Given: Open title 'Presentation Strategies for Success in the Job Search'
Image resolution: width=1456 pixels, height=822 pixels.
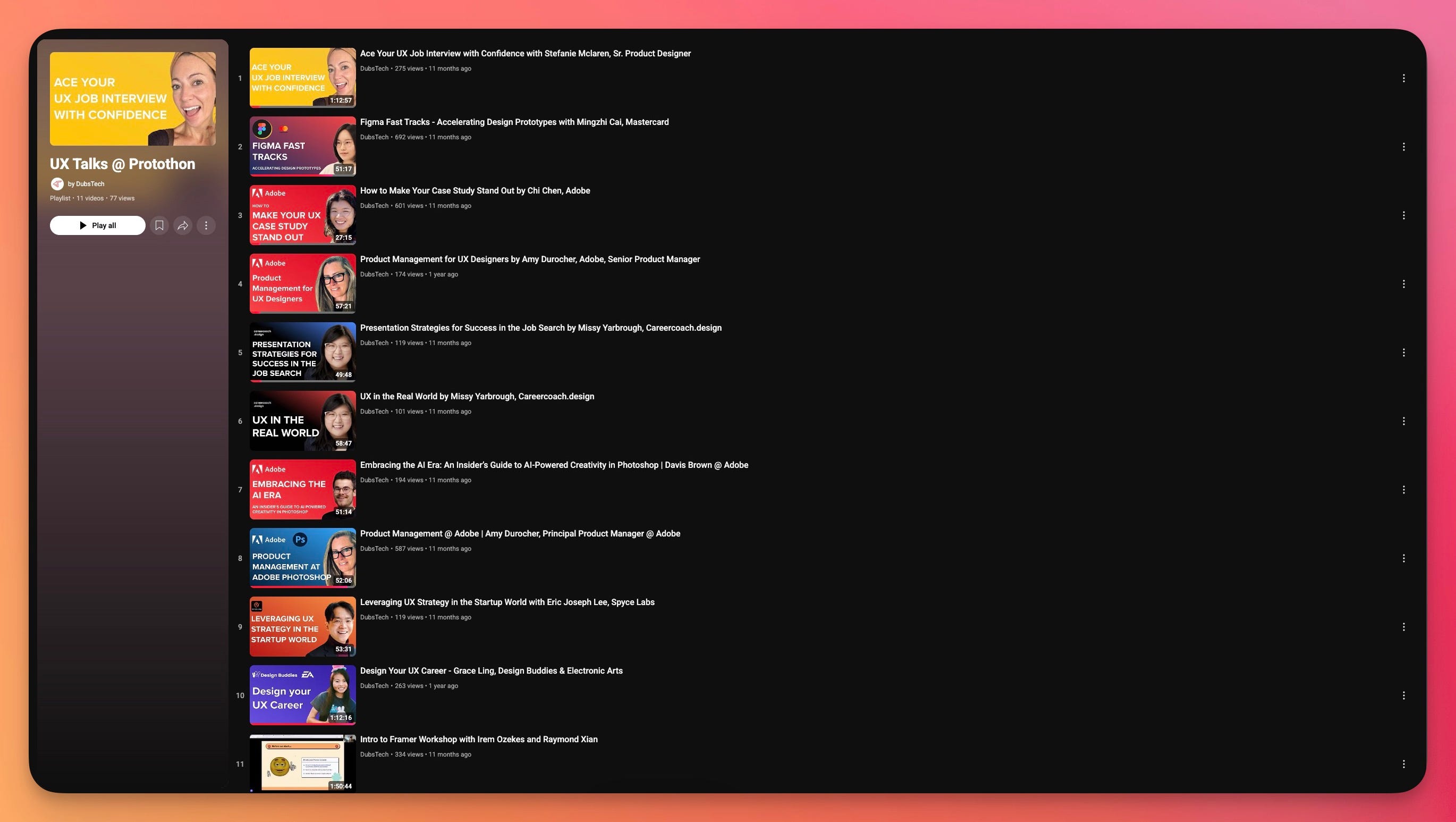Looking at the screenshot, I should pos(541,328).
